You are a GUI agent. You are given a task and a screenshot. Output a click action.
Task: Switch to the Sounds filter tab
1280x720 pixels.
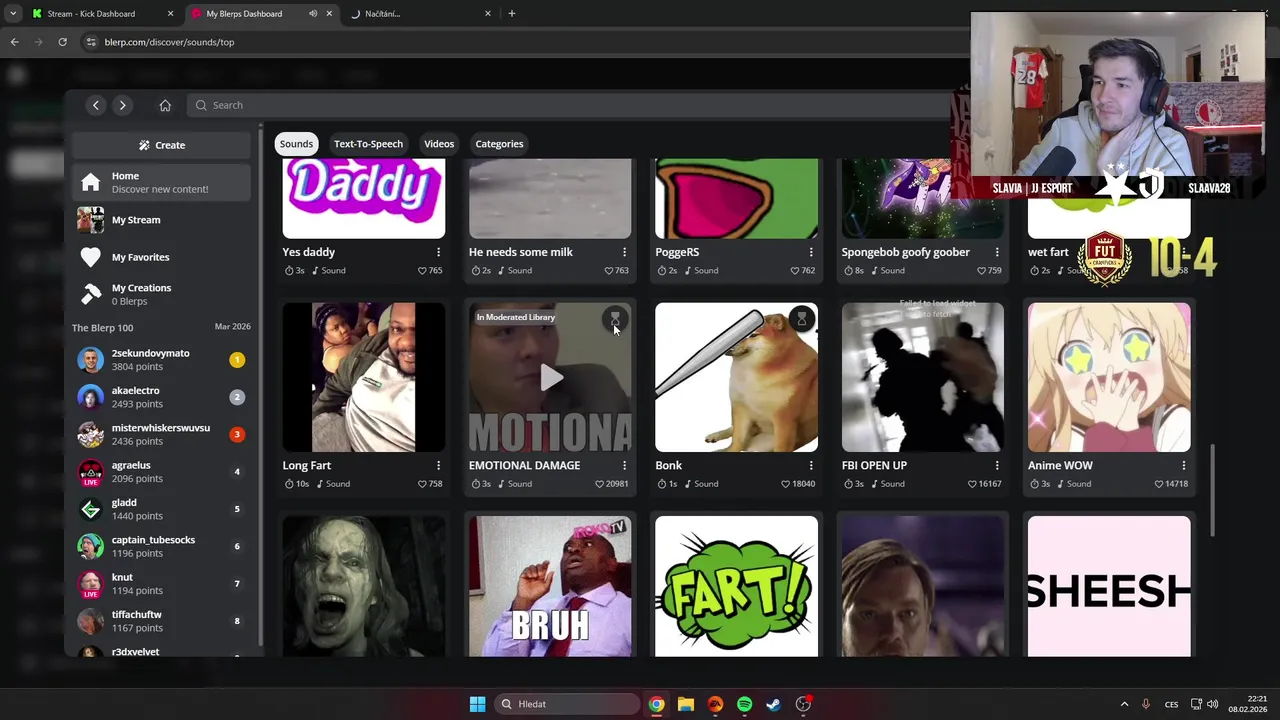(296, 144)
